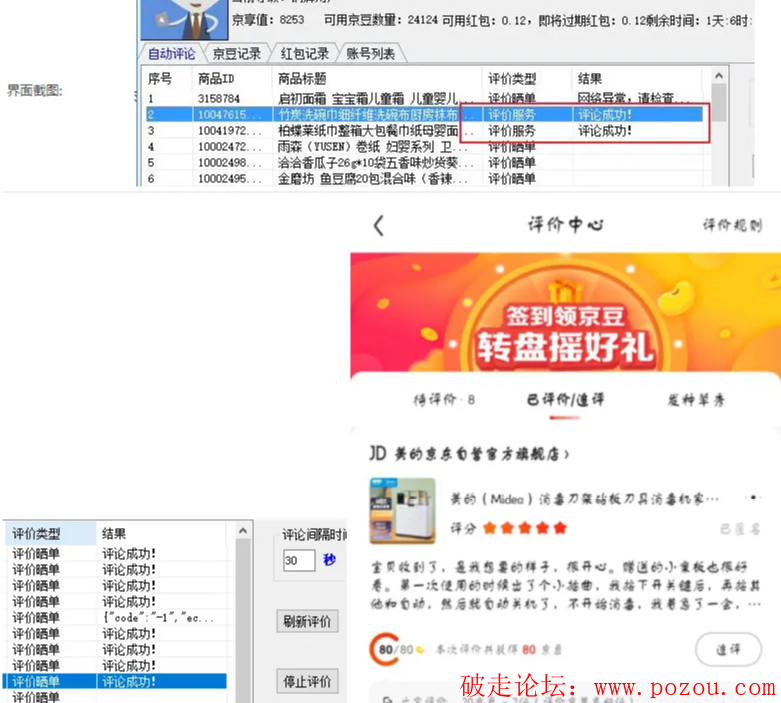Click the avatar image in the top window

click(x=185, y=19)
